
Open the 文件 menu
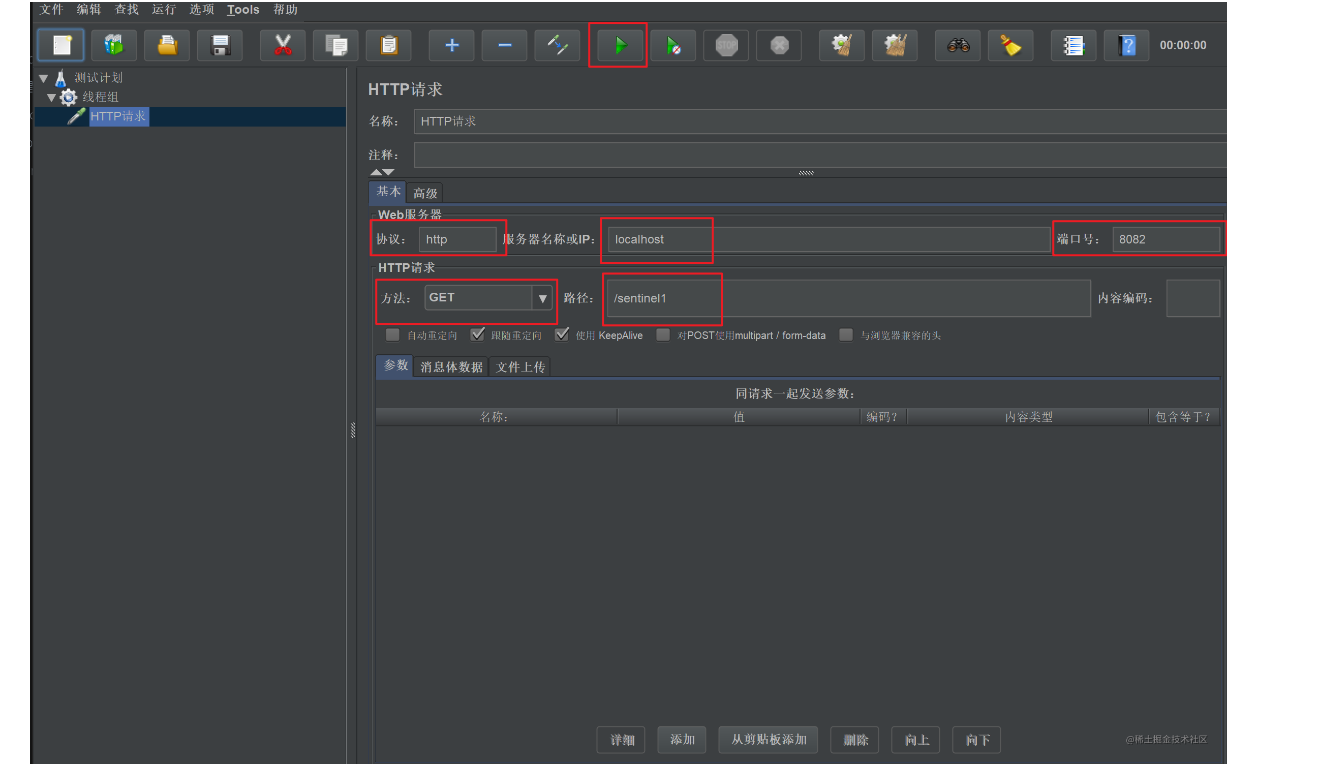pos(51,10)
